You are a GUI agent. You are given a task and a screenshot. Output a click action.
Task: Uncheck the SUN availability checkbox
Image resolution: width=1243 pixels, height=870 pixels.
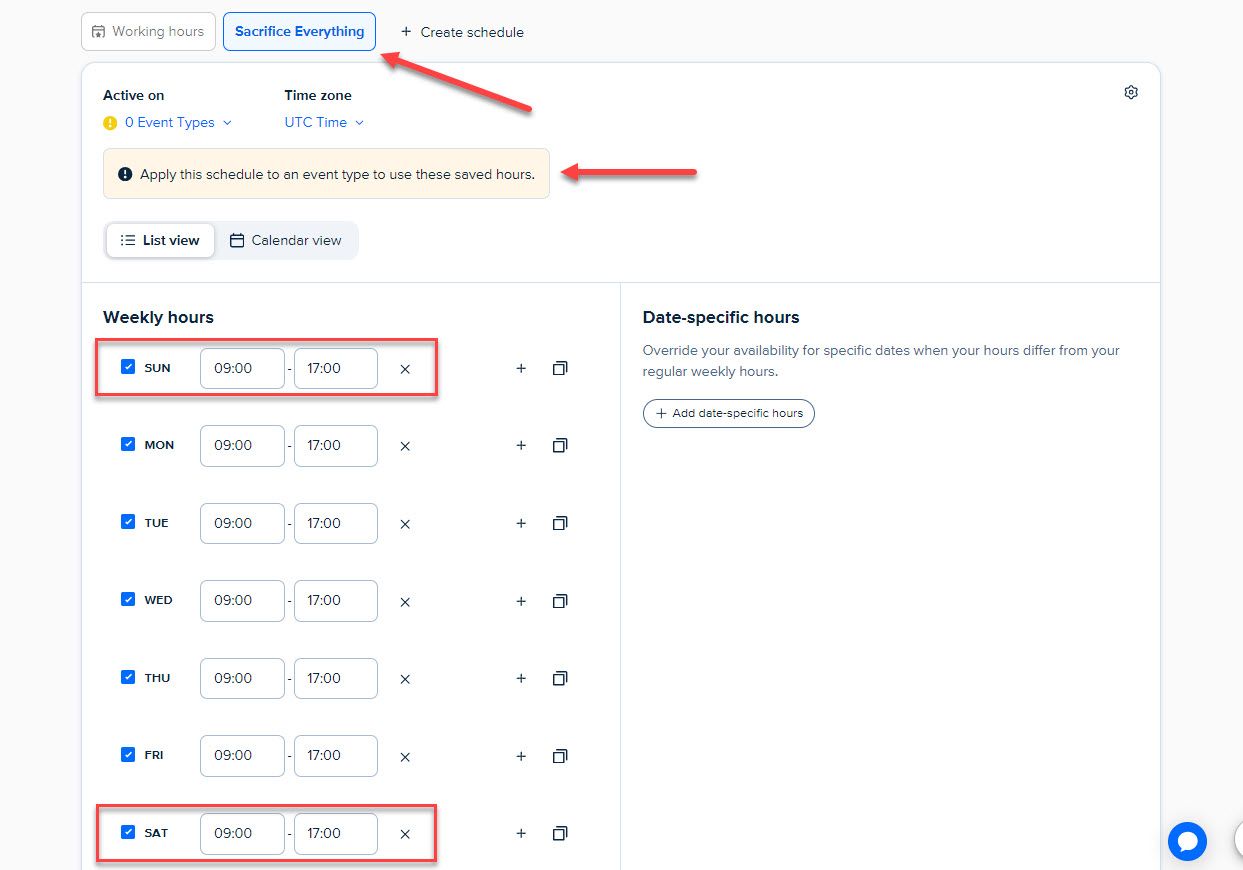tap(128, 366)
